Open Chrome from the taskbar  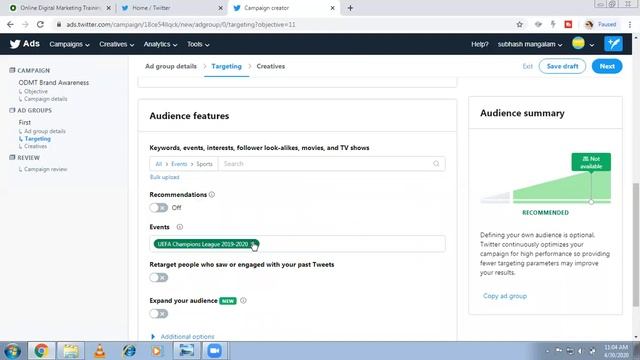point(41,351)
